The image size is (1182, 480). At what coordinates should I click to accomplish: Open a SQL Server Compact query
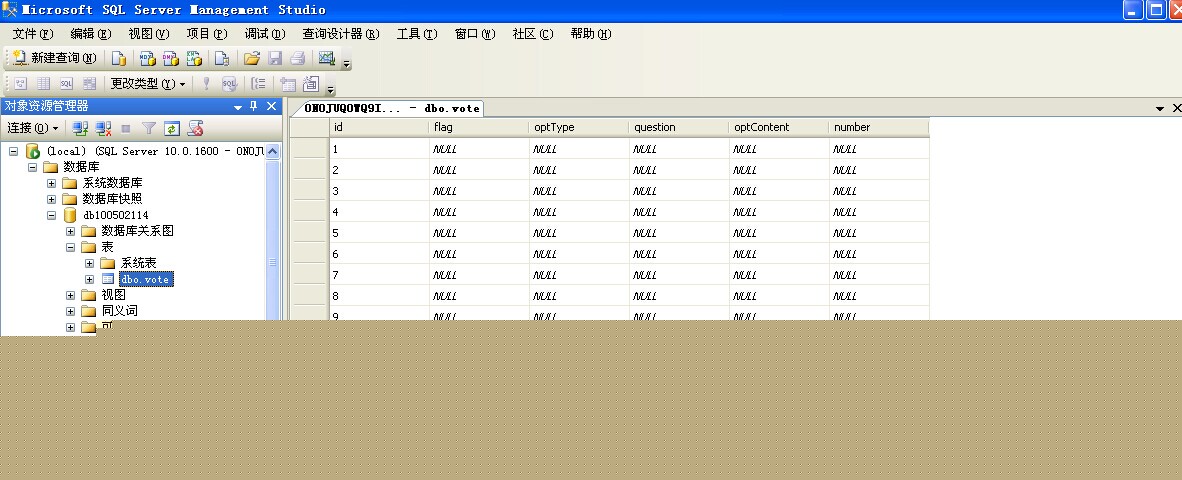pyautogui.click(x=222, y=58)
